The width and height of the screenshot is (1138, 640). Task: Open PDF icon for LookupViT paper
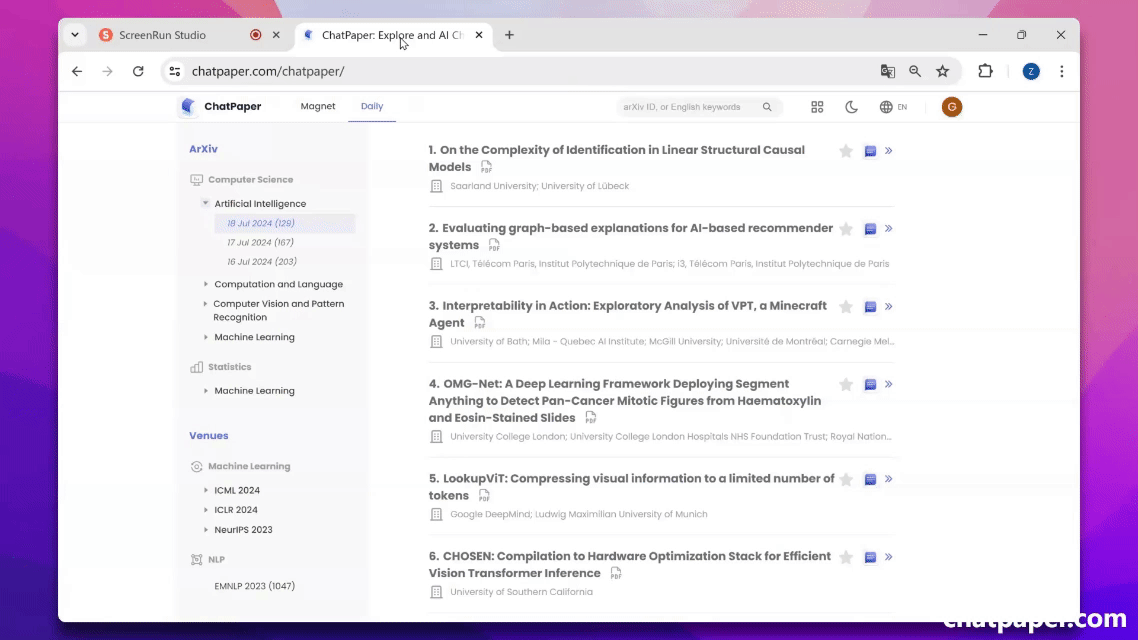[484, 496]
